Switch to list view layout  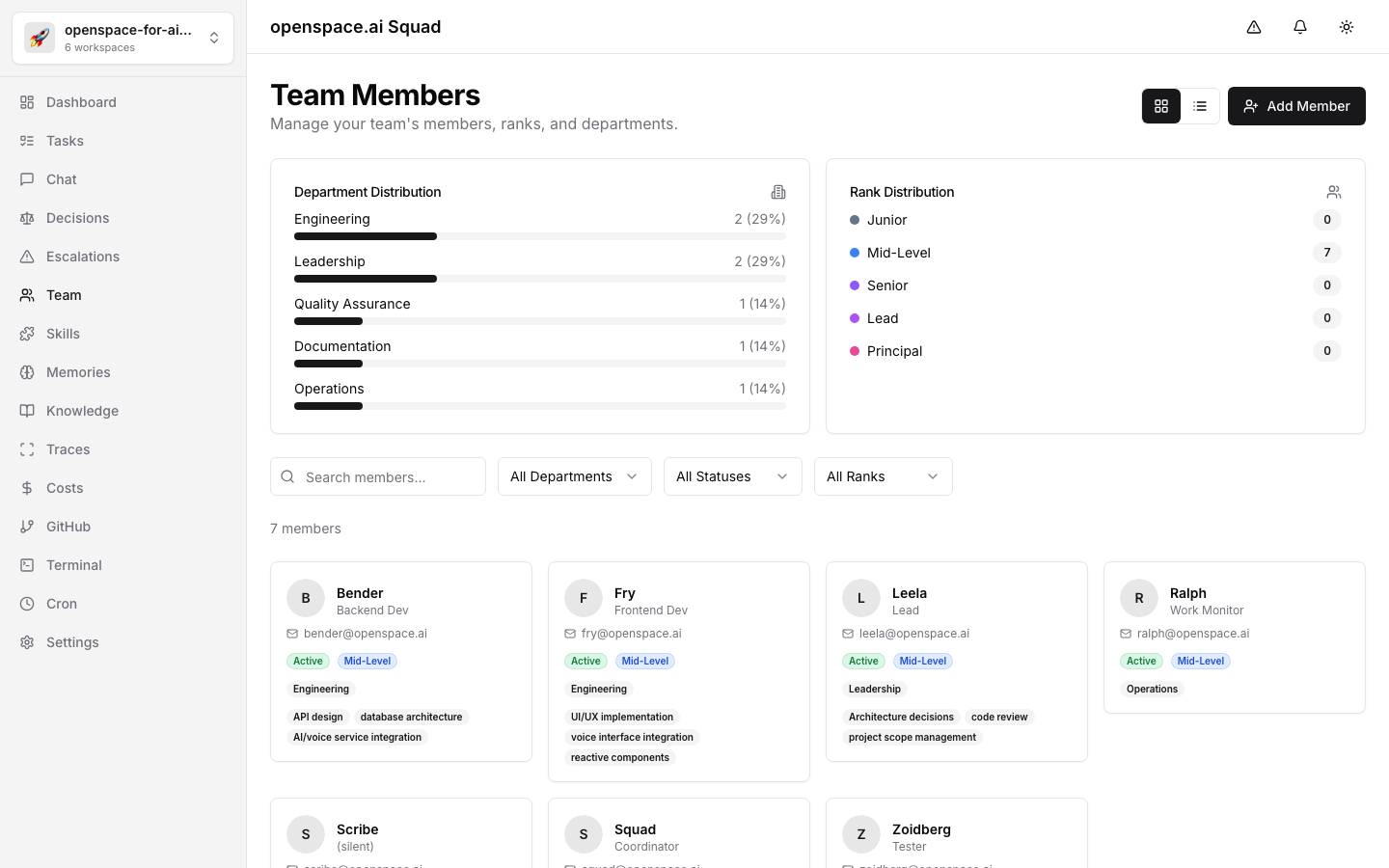(x=1200, y=106)
